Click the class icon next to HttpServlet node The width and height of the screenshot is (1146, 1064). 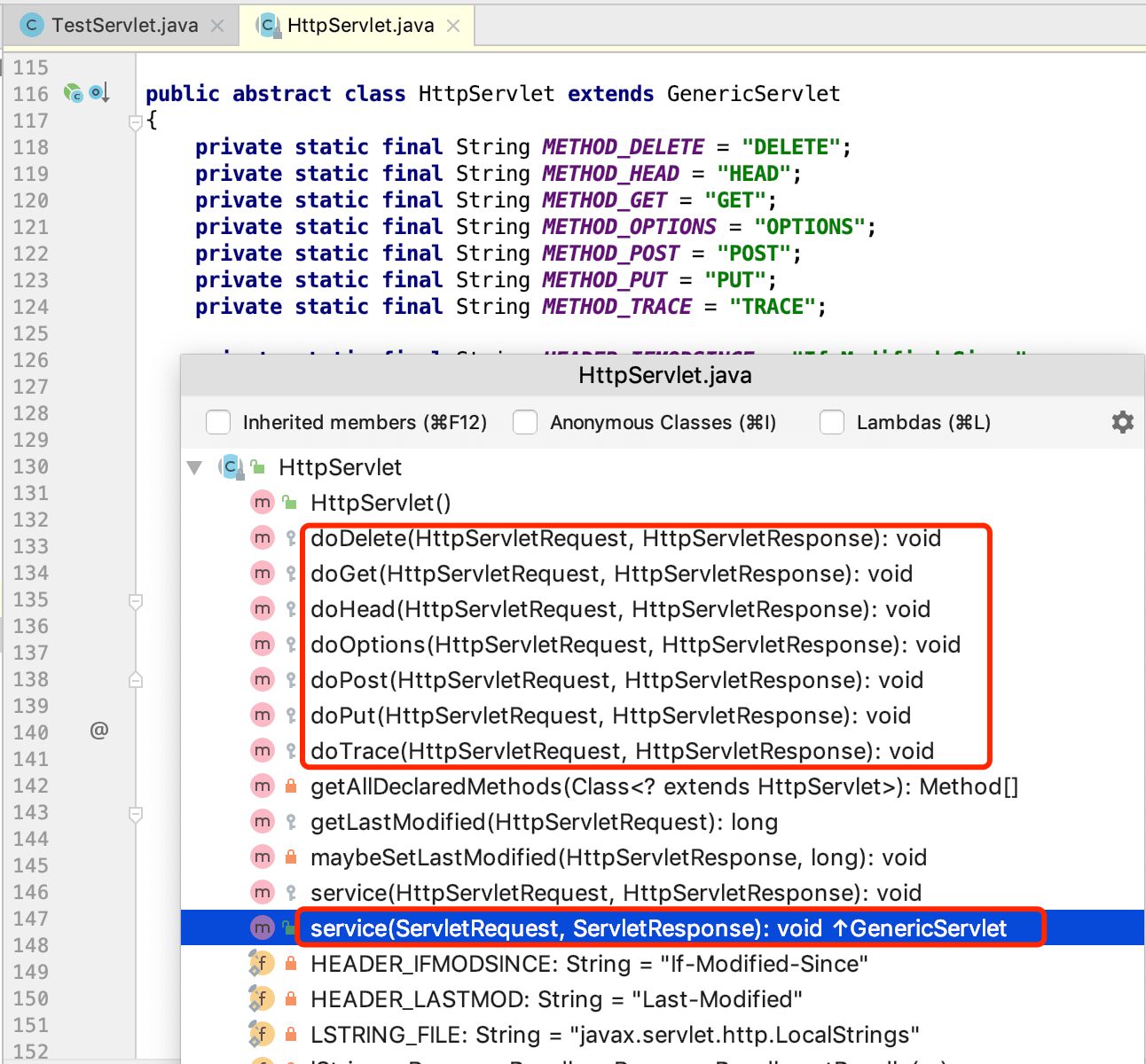pos(230,467)
